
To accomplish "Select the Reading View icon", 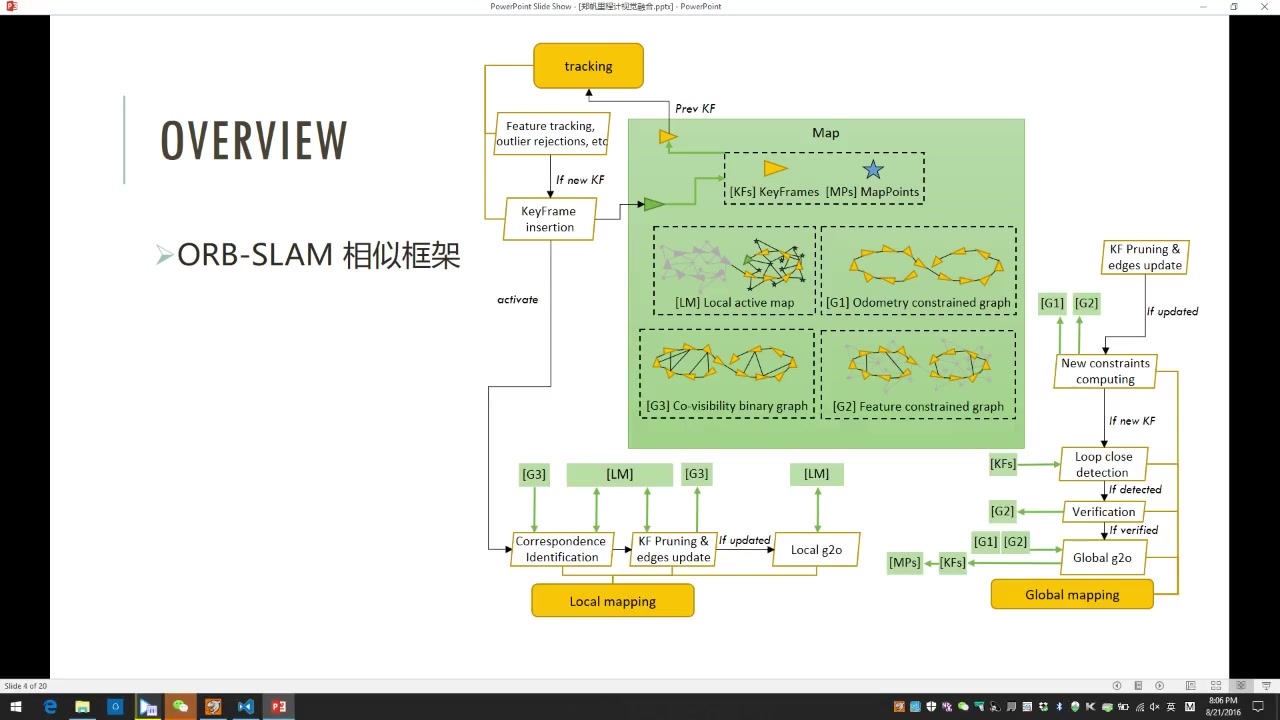I will tap(1241, 686).
